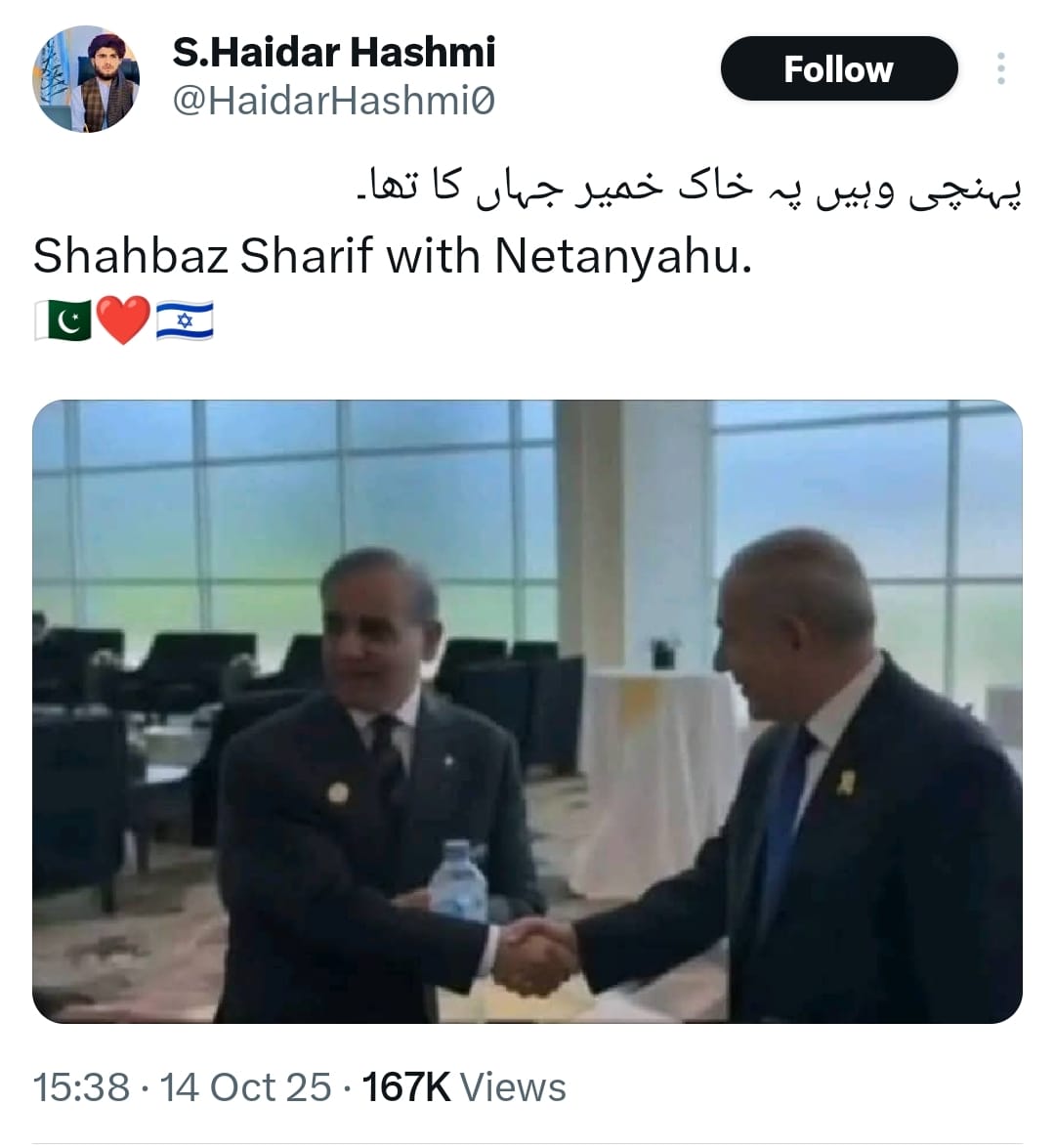
Task: Click the clasped hands in the photo
Action: [x=532, y=957]
